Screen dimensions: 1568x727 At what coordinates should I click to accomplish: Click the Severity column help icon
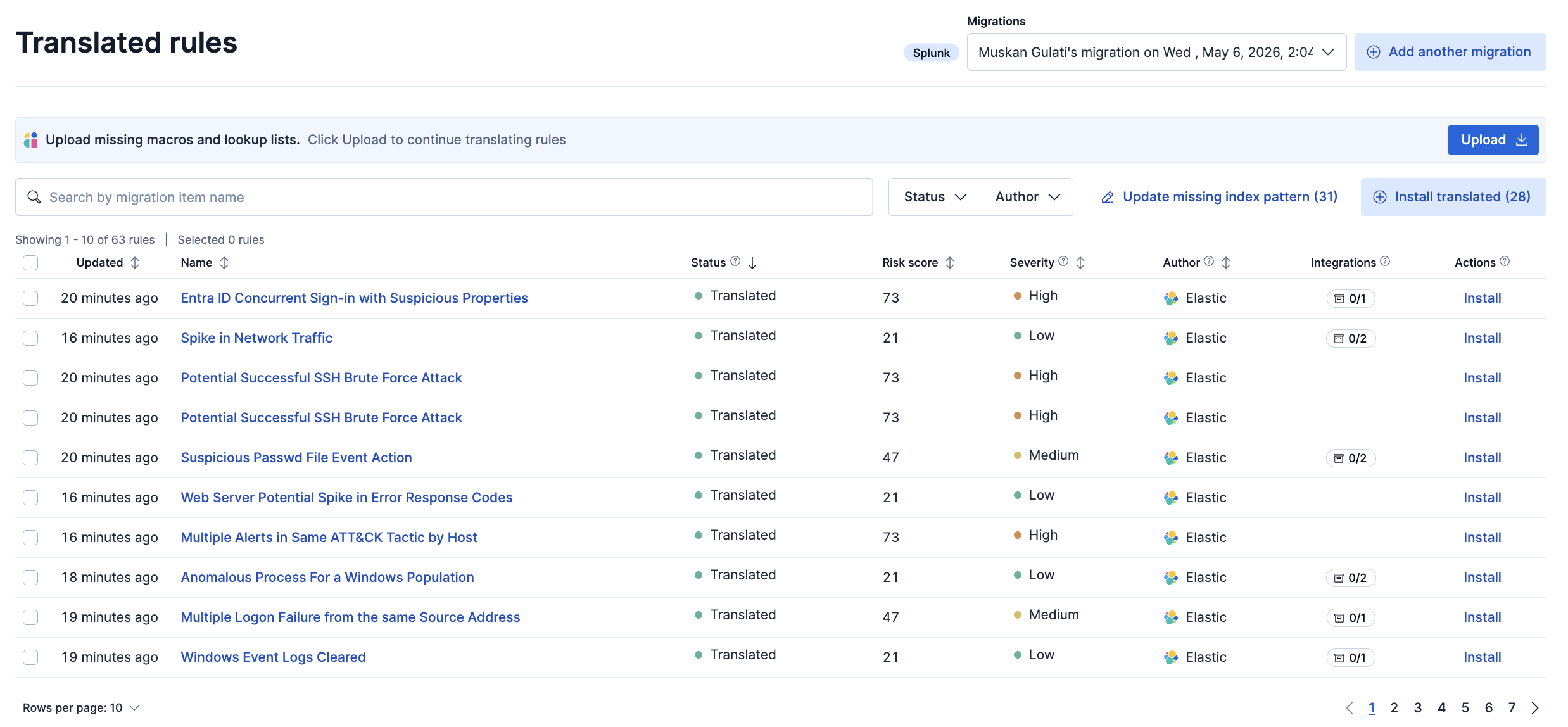[x=1063, y=261]
